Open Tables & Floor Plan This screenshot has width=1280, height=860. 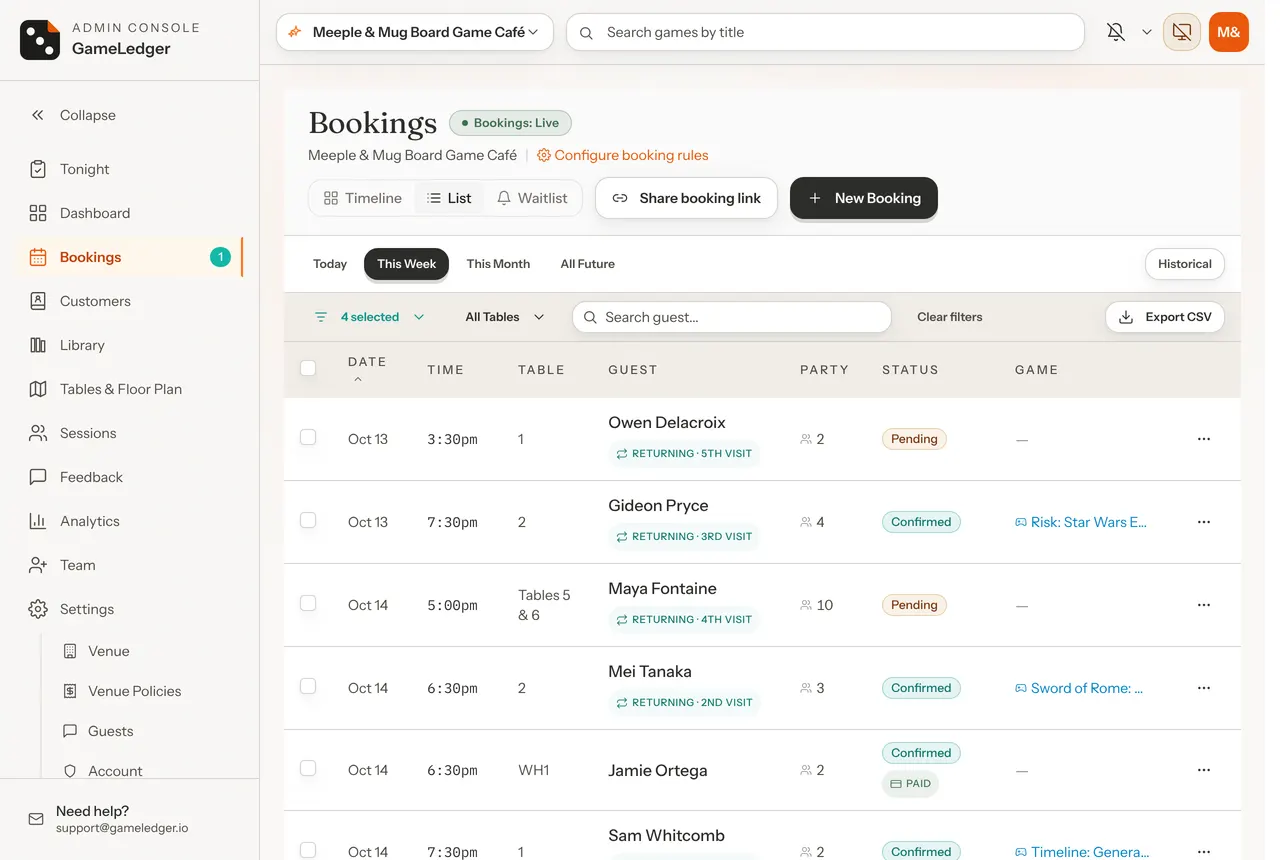[x=130, y=389]
